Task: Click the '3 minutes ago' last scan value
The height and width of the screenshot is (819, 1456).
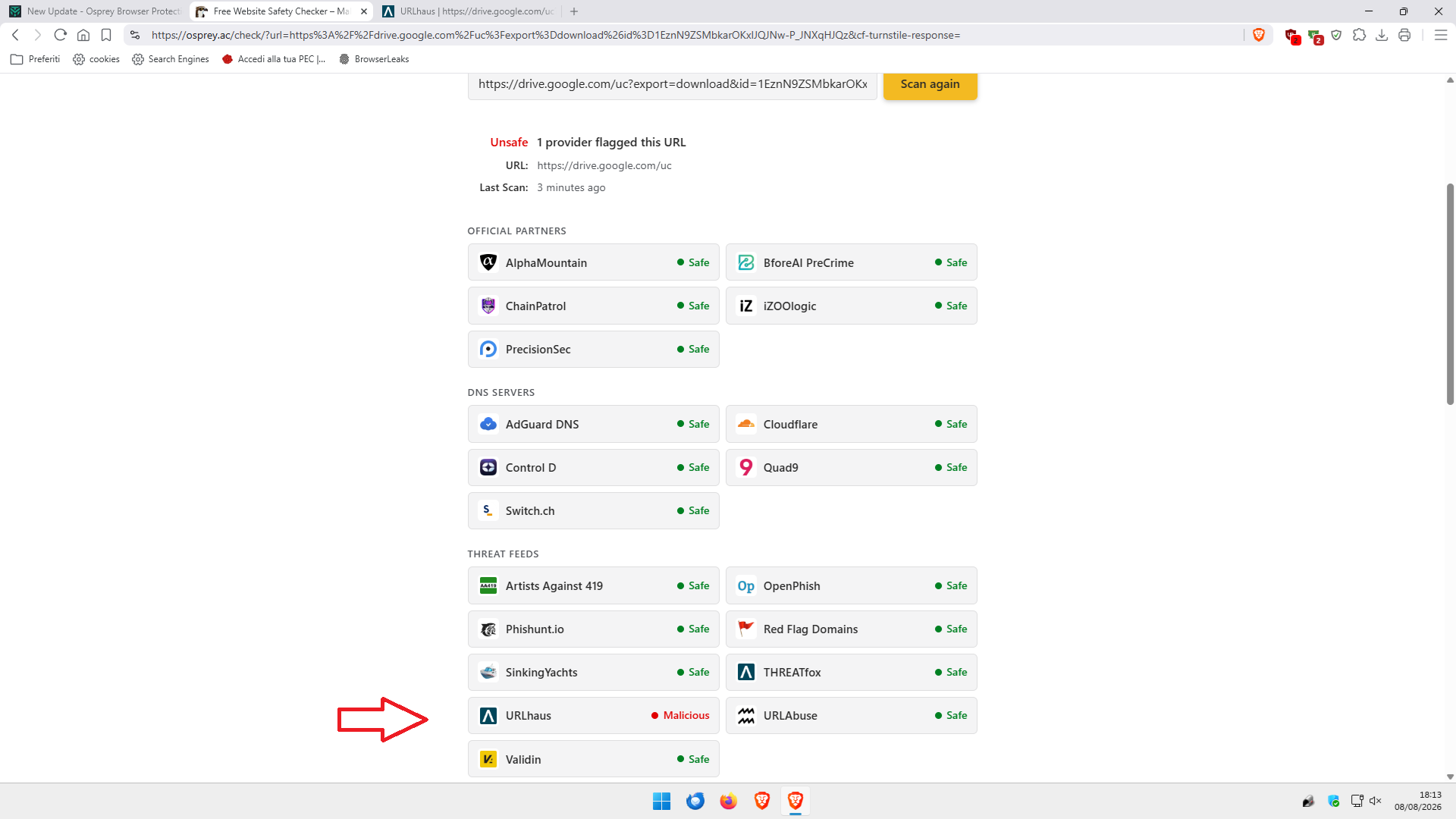Action: point(571,187)
